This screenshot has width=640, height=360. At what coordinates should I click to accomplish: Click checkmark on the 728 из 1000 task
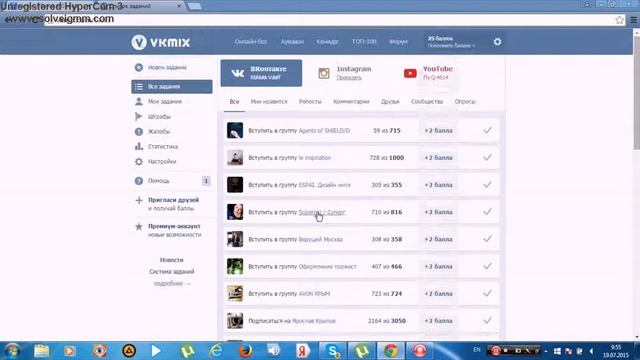pyautogui.click(x=487, y=157)
